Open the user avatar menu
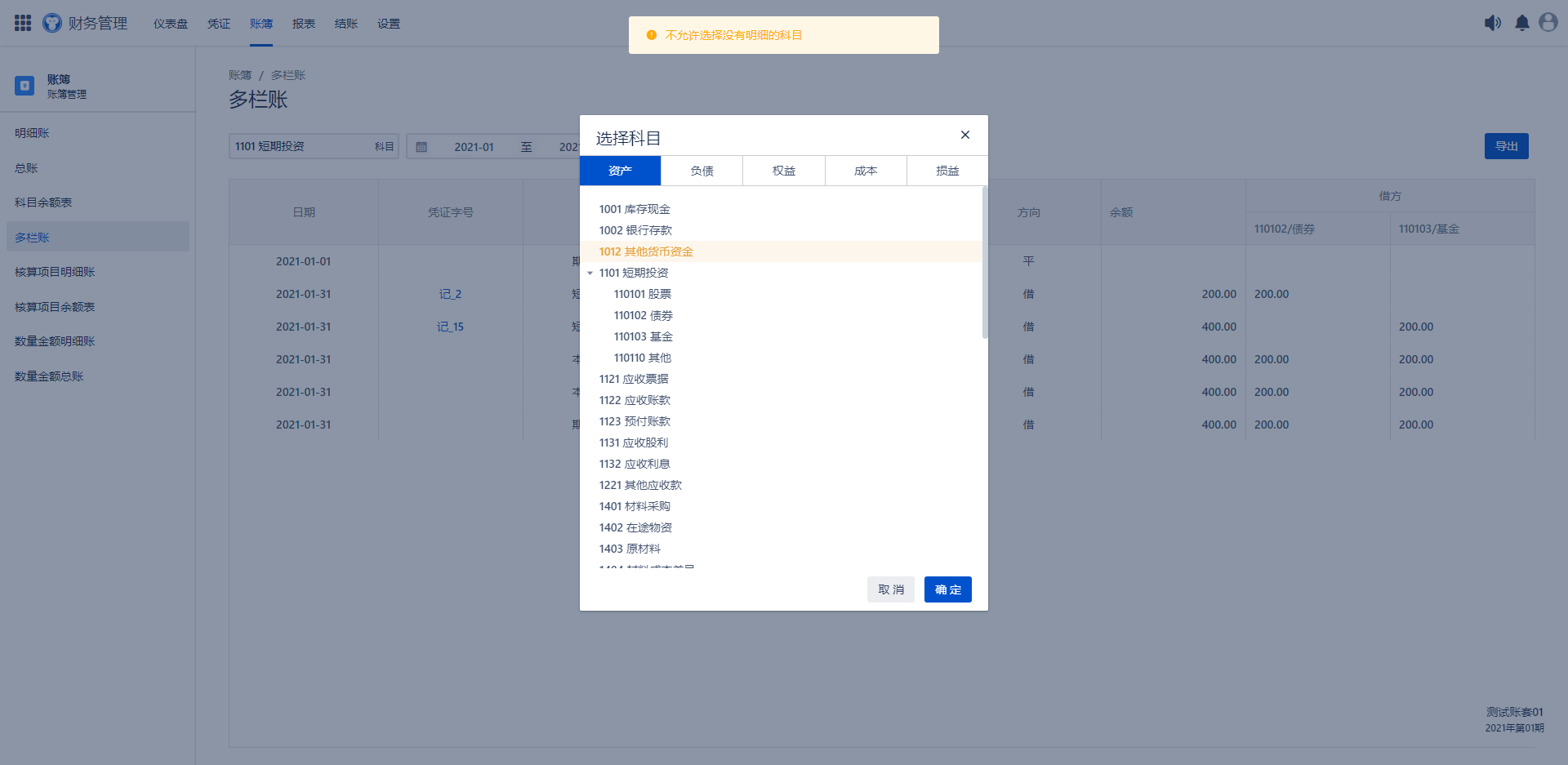Screen dimensions: 1568x765 [x=1548, y=23]
